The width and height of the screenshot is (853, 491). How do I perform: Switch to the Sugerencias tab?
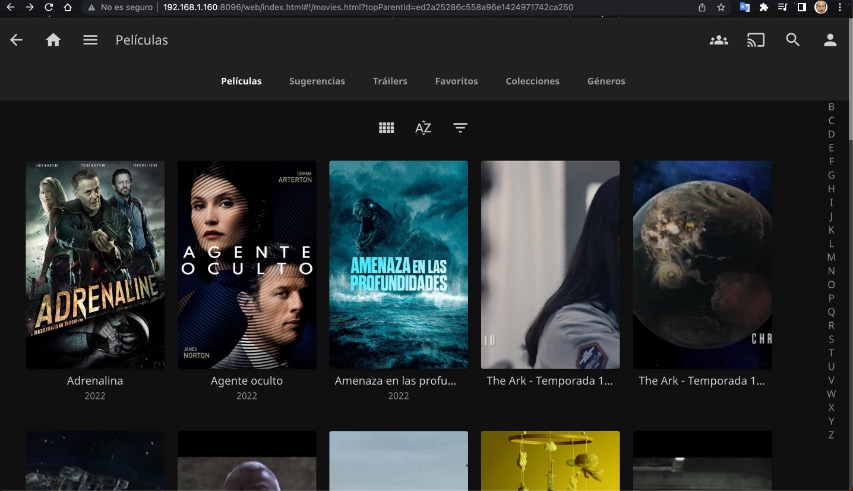(x=317, y=81)
